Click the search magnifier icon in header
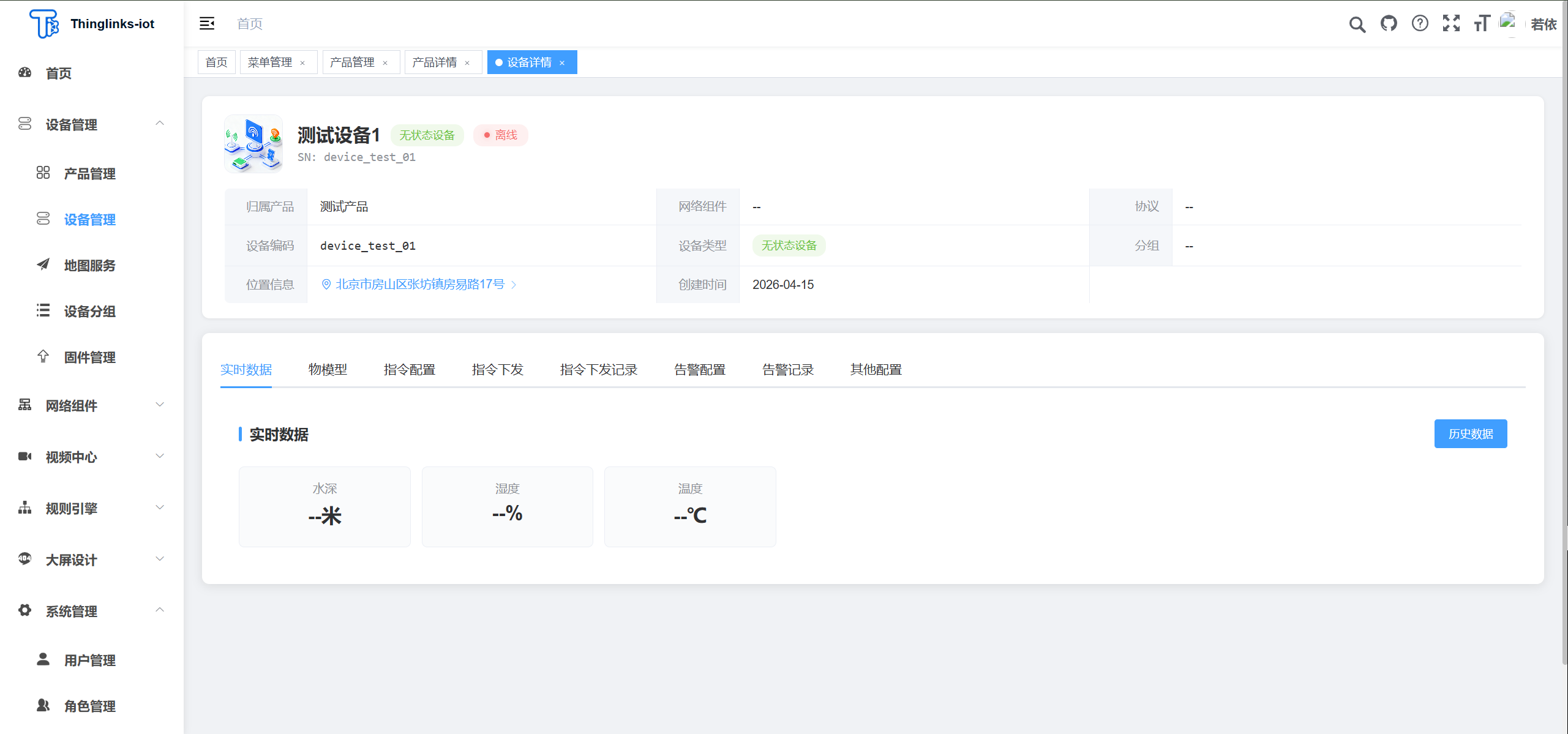Image resolution: width=1568 pixels, height=734 pixels. (x=1357, y=24)
